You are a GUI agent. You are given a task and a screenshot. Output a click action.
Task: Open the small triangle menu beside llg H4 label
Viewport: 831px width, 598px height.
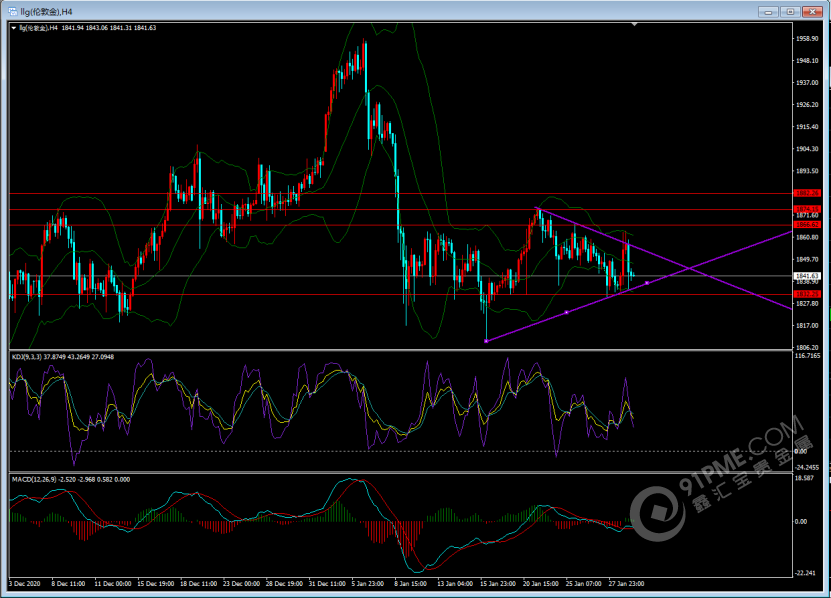coord(14,28)
